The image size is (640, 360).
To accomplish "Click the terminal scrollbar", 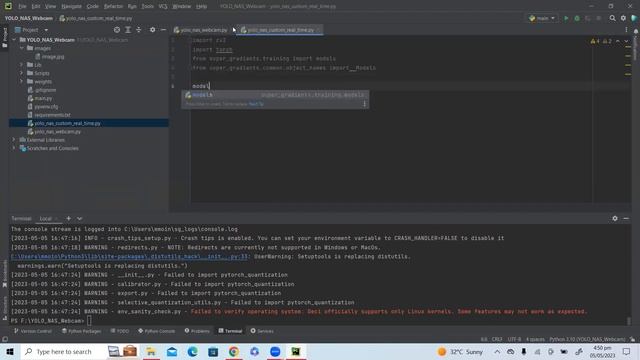I will tap(629, 320).
